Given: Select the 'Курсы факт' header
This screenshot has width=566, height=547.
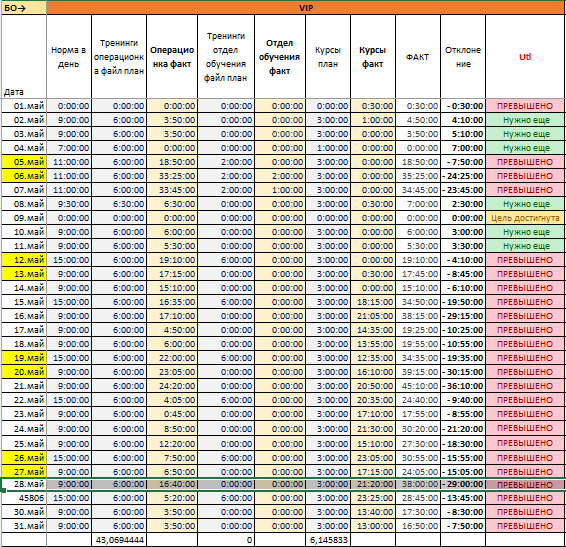Looking at the screenshot, I should [373, 57].
